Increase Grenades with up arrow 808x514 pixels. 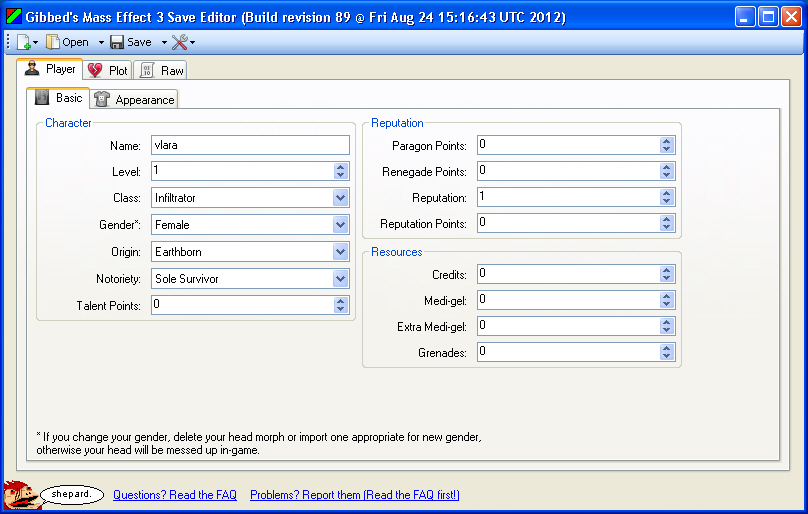[x=667, y=347]
